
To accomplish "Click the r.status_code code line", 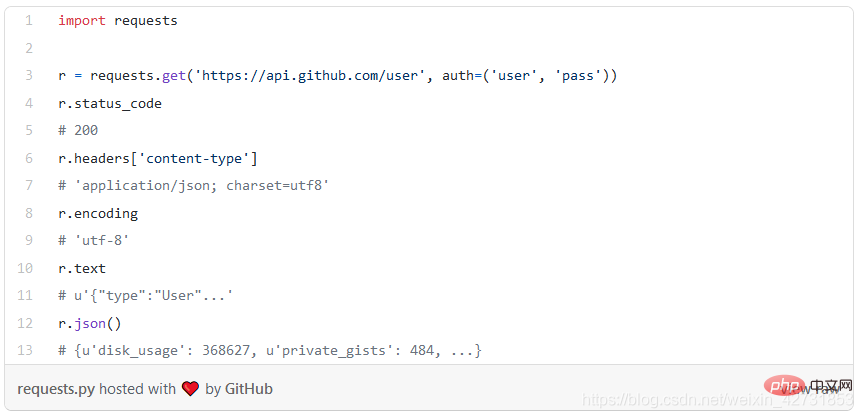I will [110, 103].
